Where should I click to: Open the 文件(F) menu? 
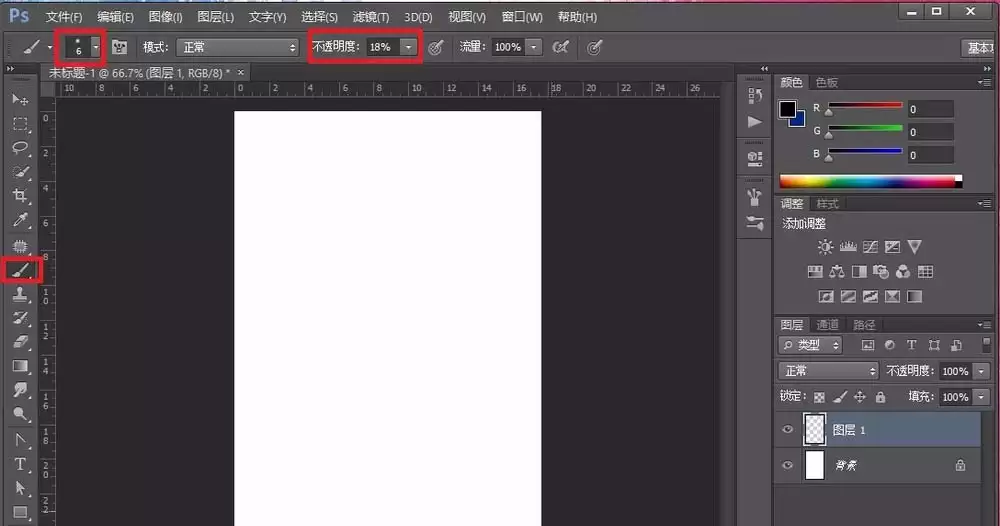click(x=64, y=17)
